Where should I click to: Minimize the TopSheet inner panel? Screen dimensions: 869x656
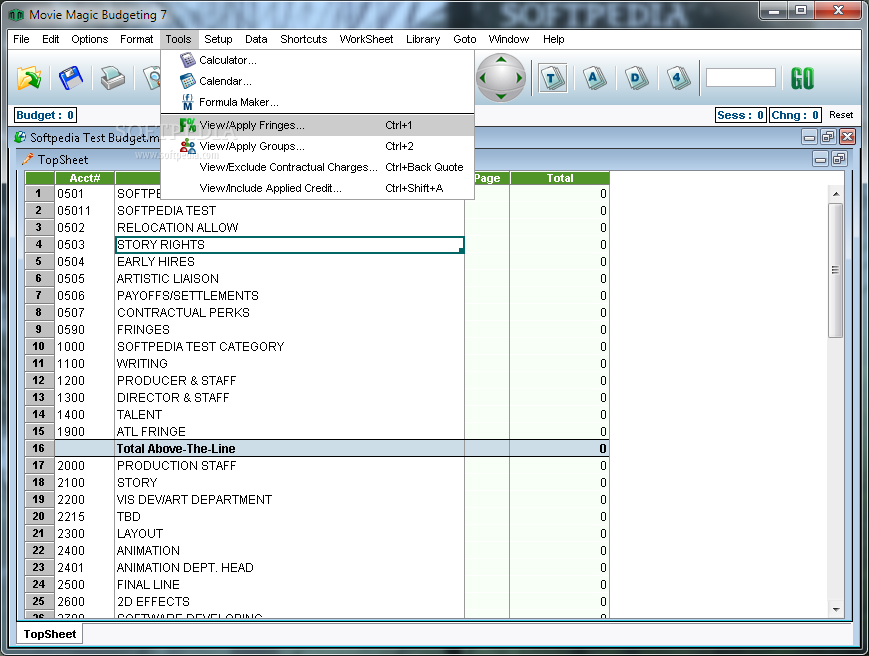pyautogui.click(x=821, y=160)
